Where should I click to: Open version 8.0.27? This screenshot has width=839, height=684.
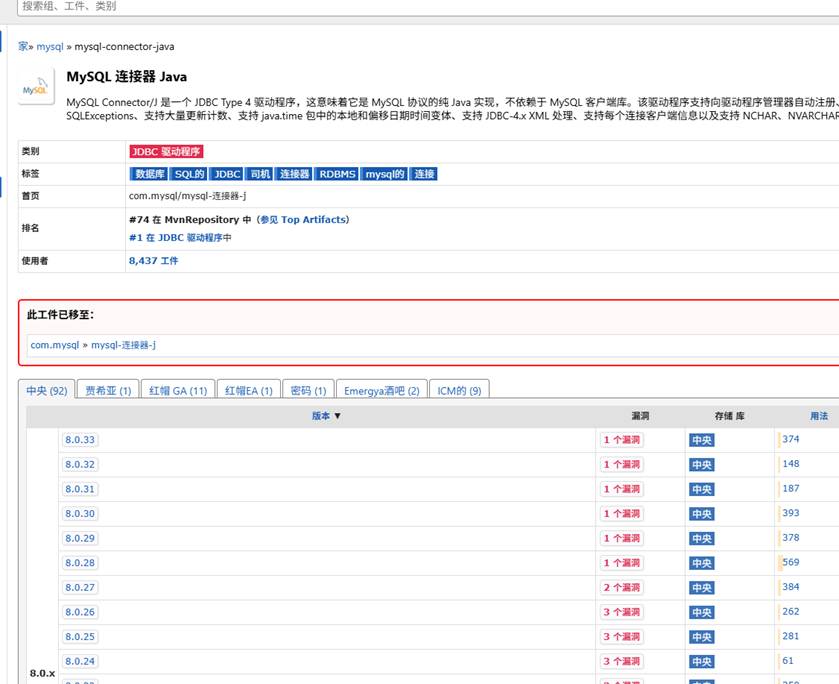(x=80, y=588)
